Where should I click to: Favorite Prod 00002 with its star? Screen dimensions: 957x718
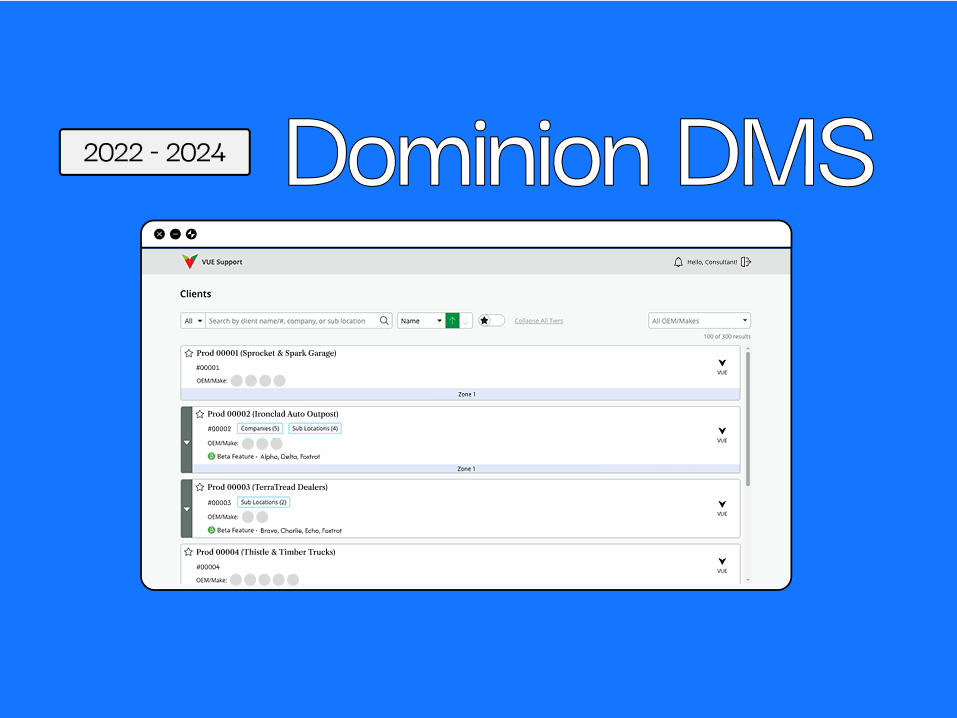[200, 414]
